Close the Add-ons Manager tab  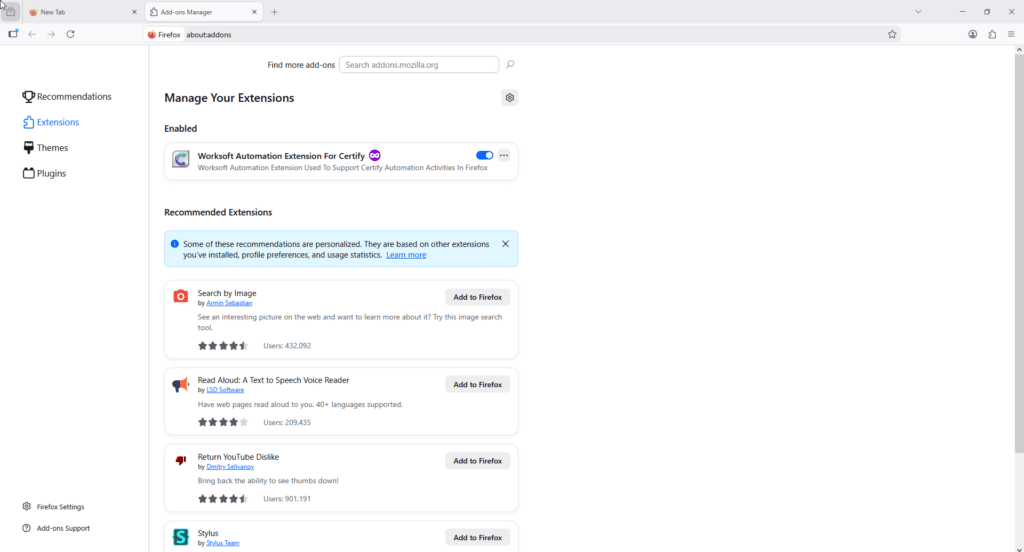[254, 12]
